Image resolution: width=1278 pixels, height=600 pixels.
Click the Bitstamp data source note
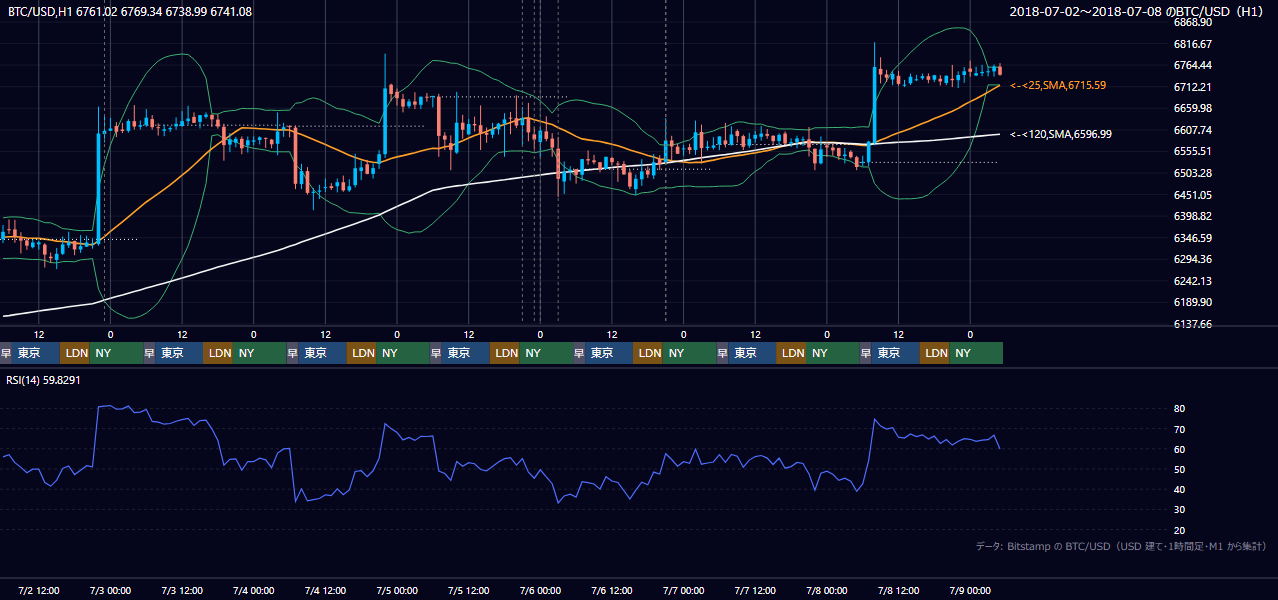coord(1121,547)
